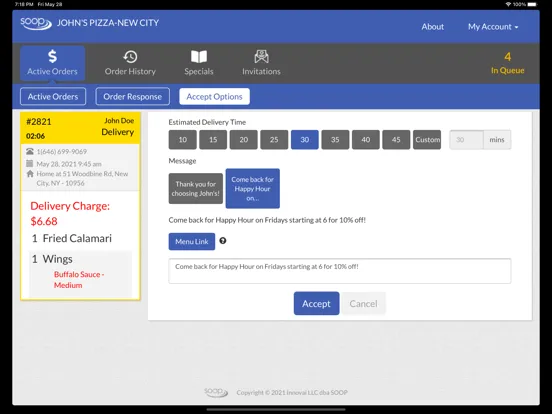Click the custom minutes input field
Image resolution: width=552 pixels, height=414 pixels.
pyautogui.click(x=466, y=140)
